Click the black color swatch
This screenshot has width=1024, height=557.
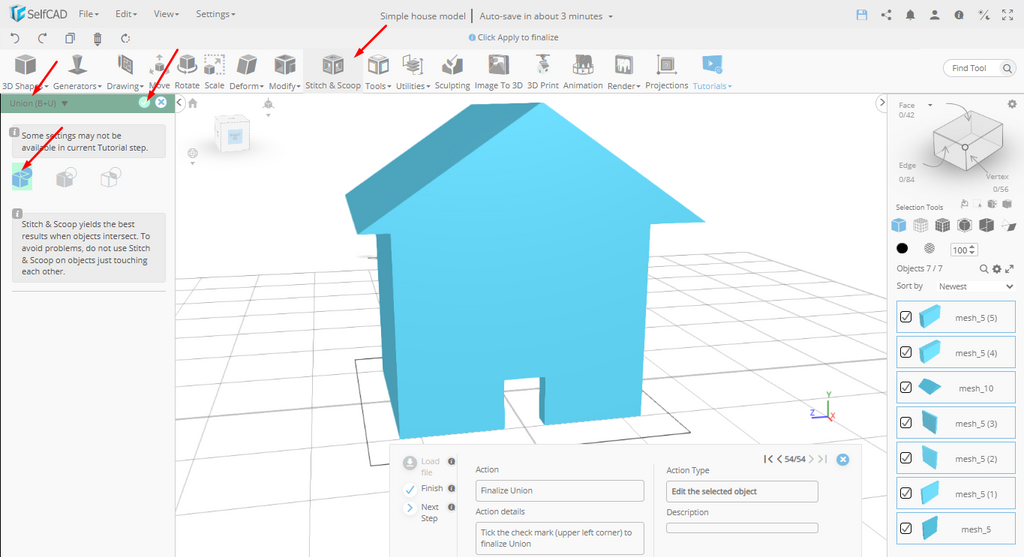click(902, 249)
